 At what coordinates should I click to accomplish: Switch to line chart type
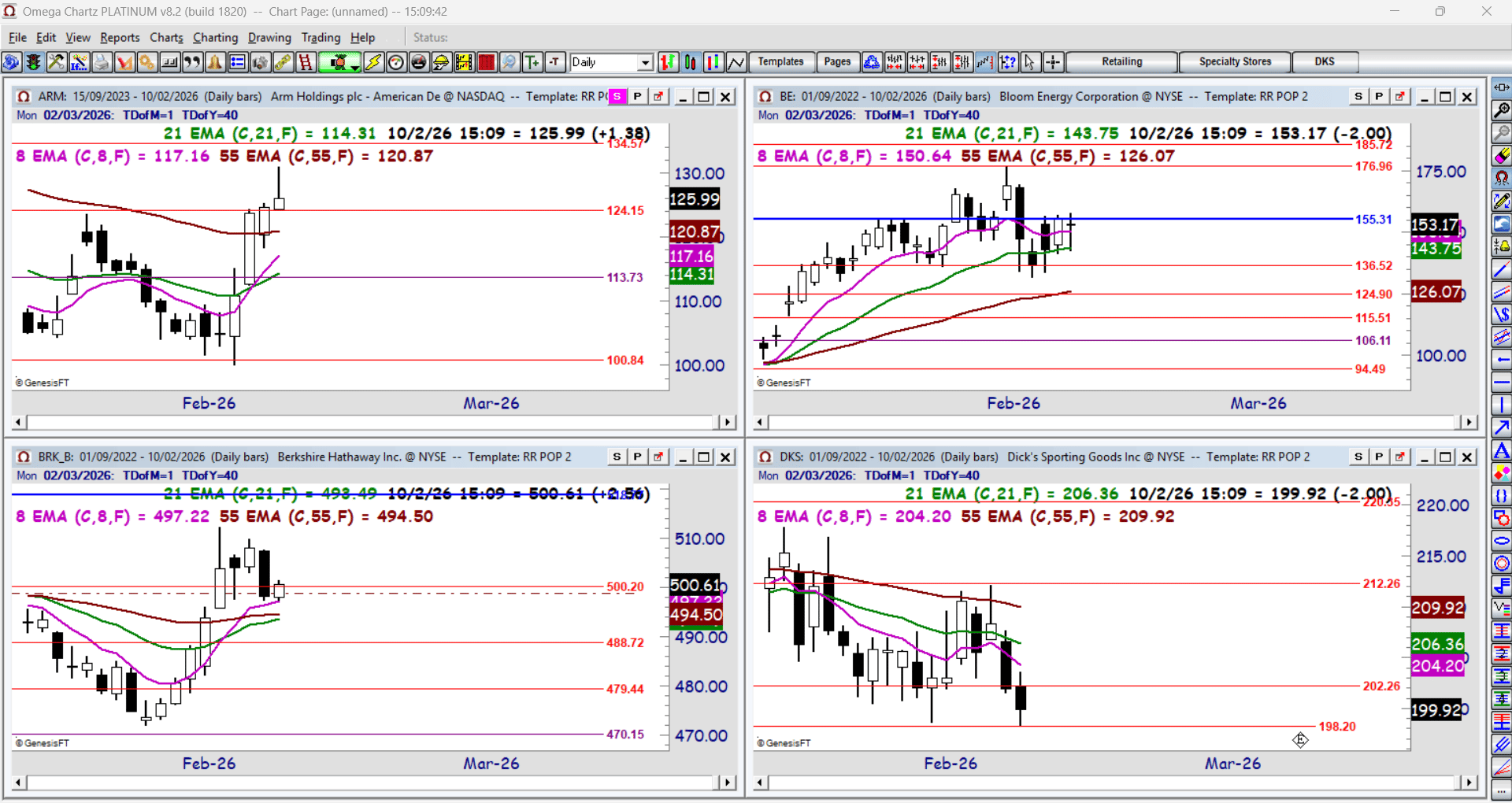736,62
